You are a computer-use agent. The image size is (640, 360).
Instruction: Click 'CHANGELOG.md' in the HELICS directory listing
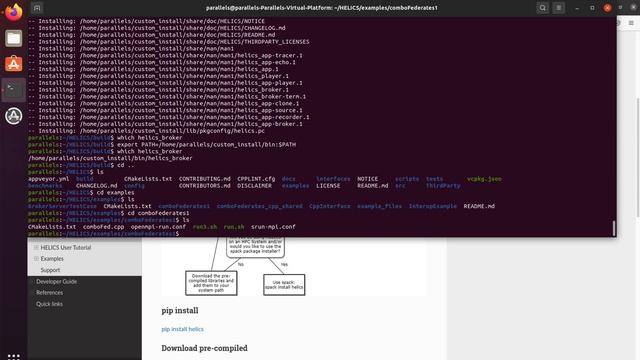(x=96, y=186)
